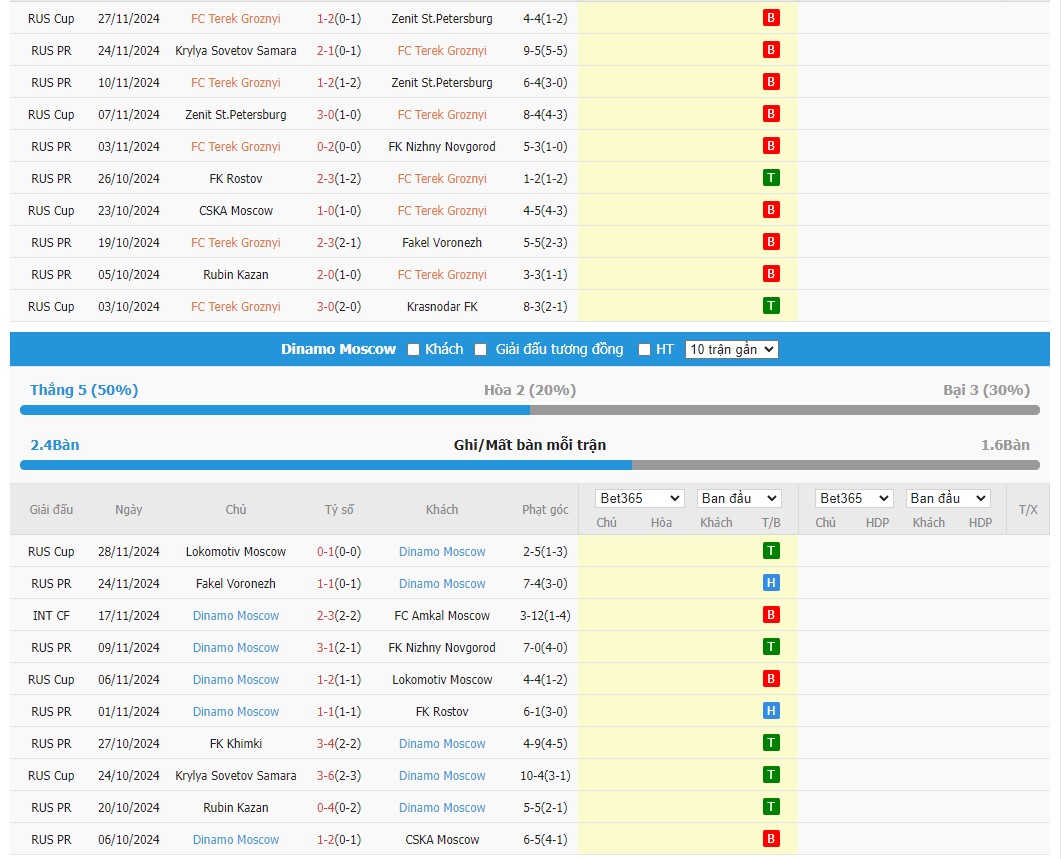Open FC Terek Groznyi link in the 27/11/2024 row
1061x859 pixels.
click(235, 19)
